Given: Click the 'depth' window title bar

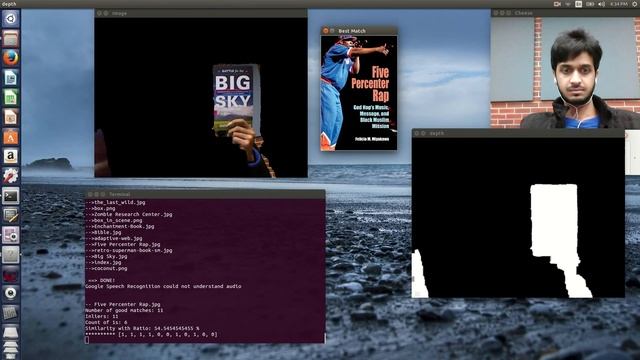Looking at the screenshot, I should 518,133.
